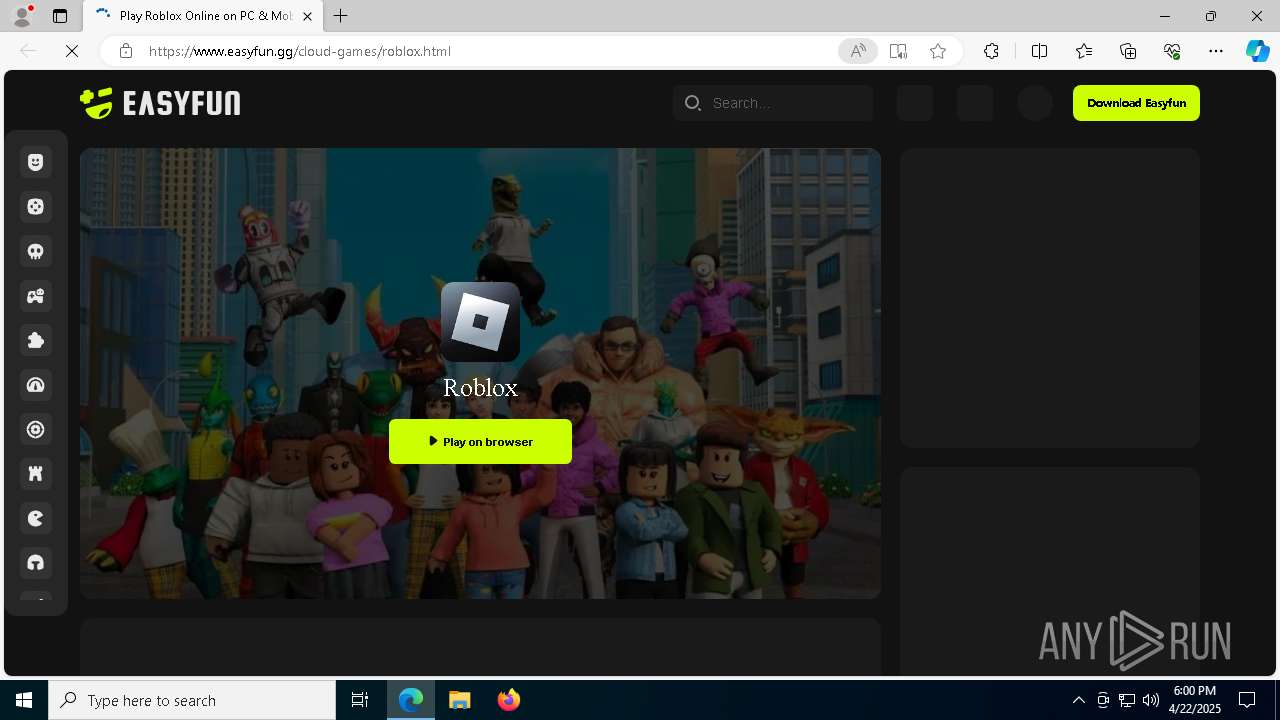
Task: Click the Roblox title text
Action: tap(480, 388)
